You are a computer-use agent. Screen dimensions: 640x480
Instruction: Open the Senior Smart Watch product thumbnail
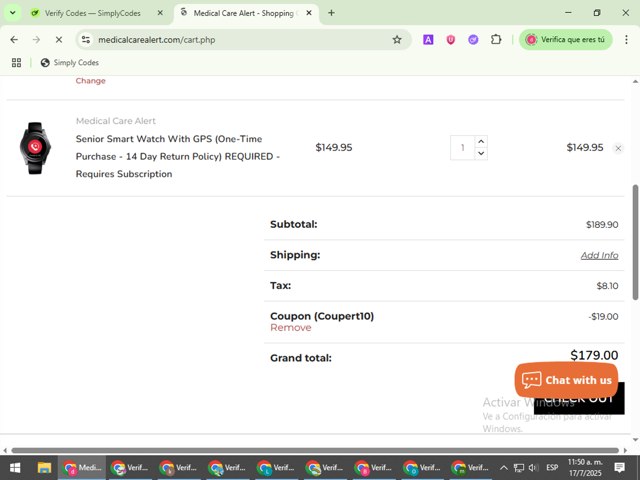(x=35, y=148)
